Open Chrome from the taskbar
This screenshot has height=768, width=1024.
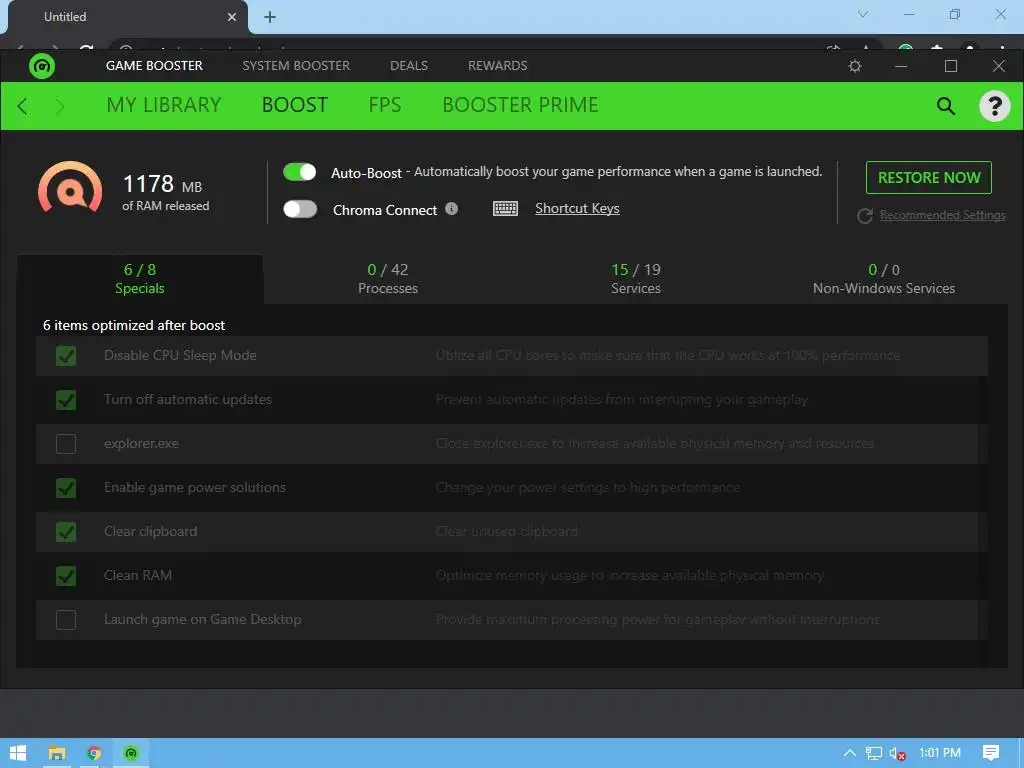tap(94, 753)
